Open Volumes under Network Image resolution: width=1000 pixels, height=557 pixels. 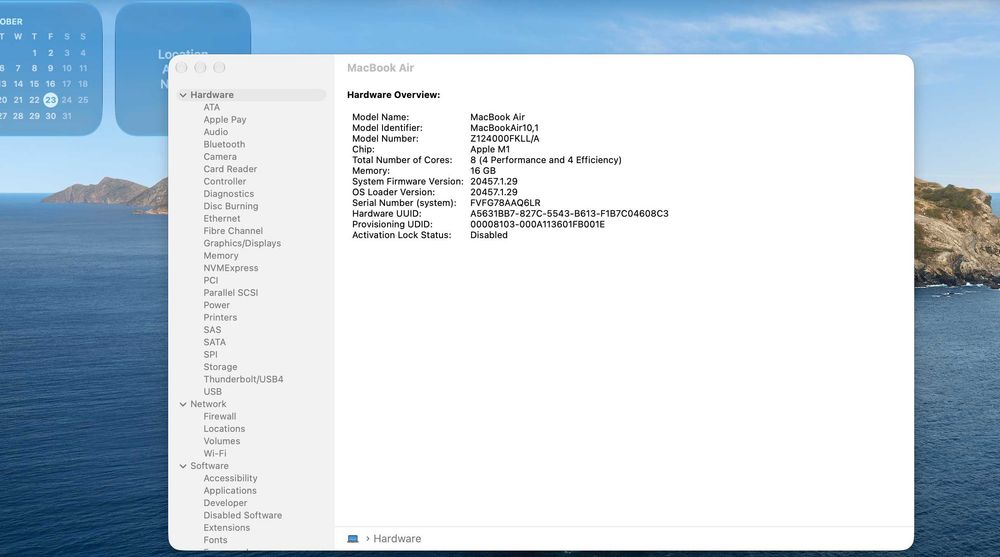tap(222, 442)
